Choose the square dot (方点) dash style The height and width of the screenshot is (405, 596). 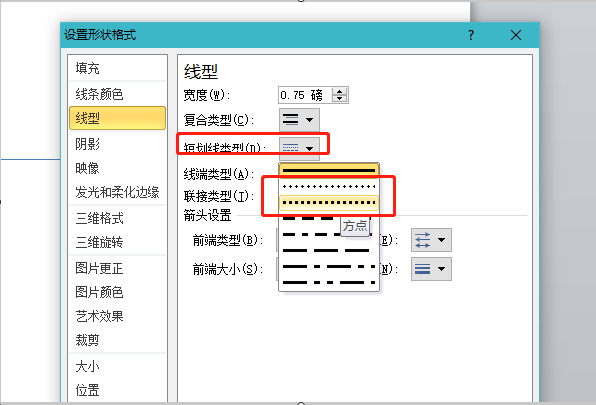point(329,202)
